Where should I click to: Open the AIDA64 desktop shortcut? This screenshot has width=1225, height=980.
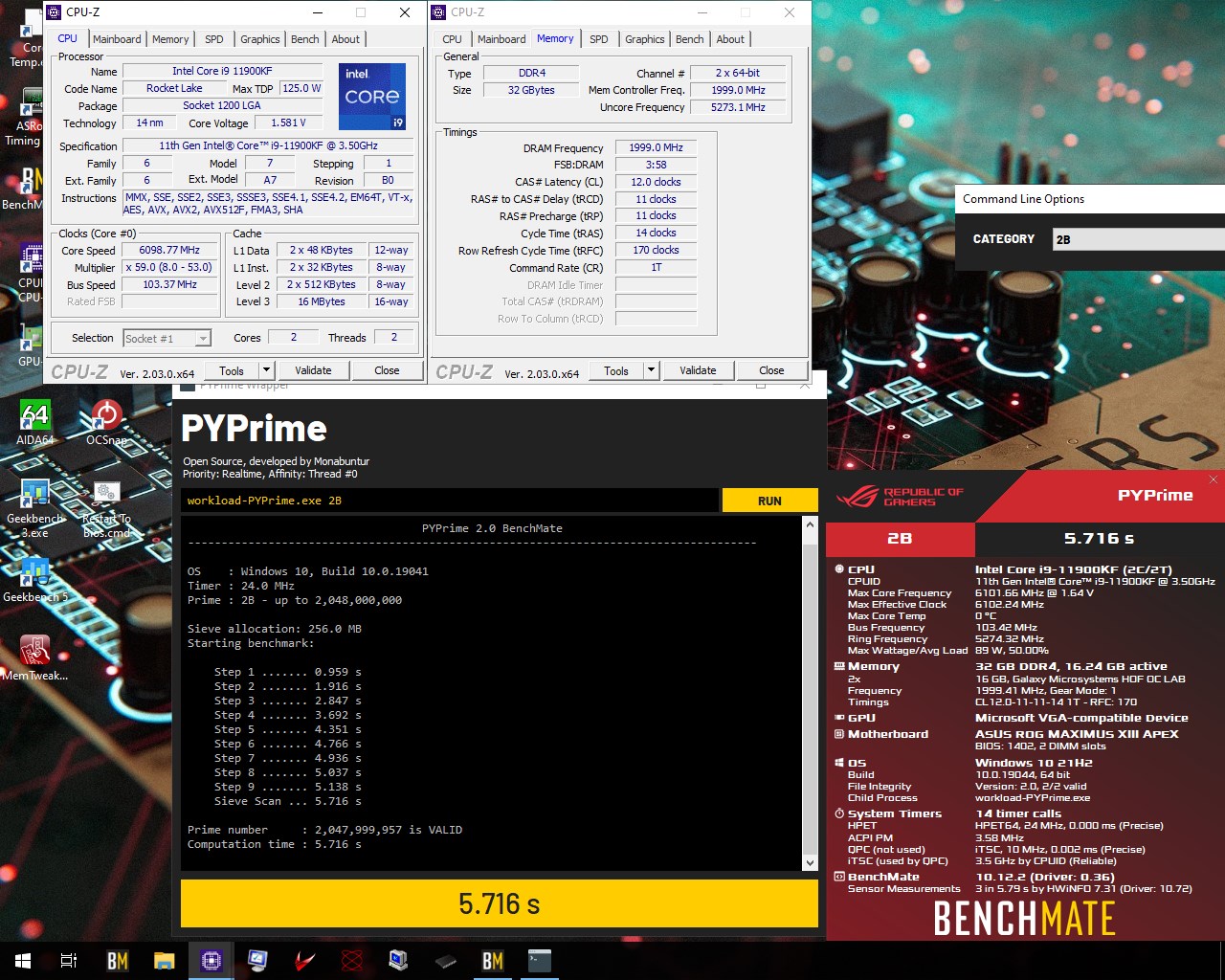34,423
